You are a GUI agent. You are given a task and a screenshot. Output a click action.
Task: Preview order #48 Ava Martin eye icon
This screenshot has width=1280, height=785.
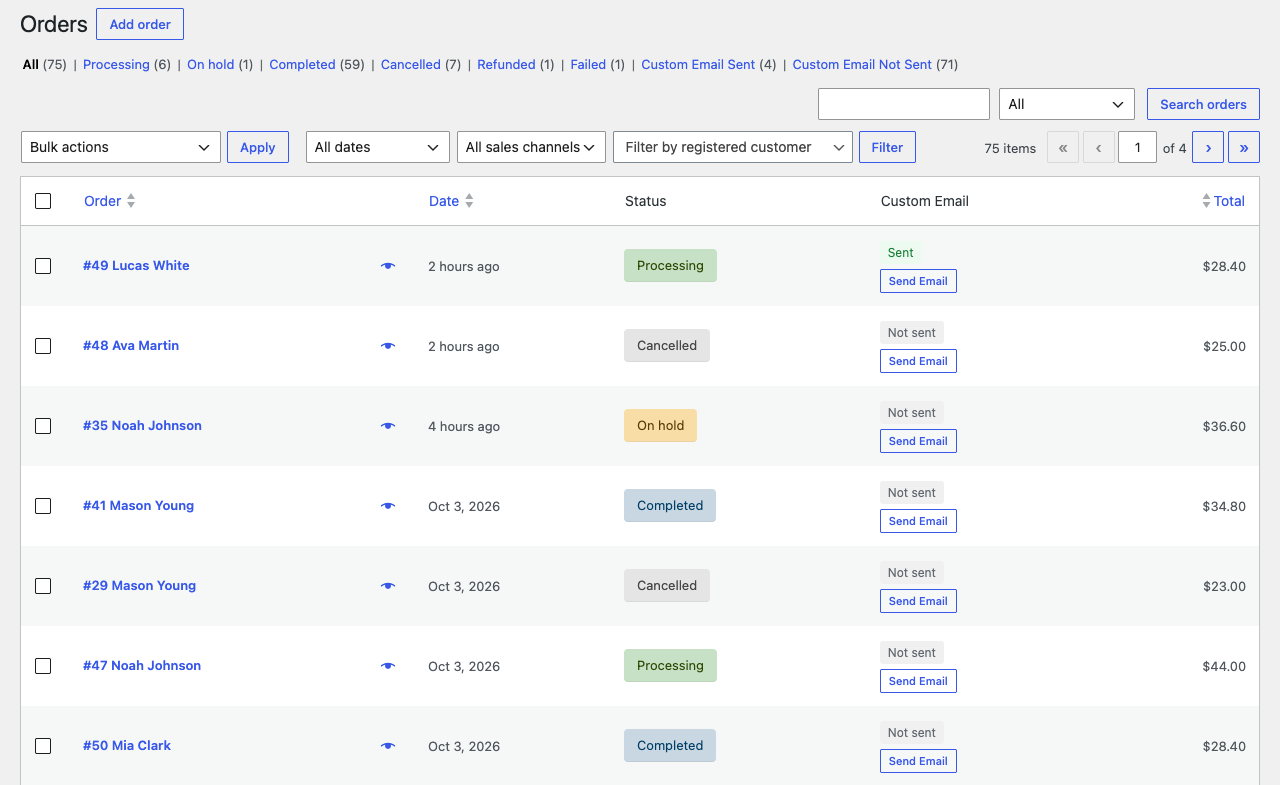click(x=388, y=346)
